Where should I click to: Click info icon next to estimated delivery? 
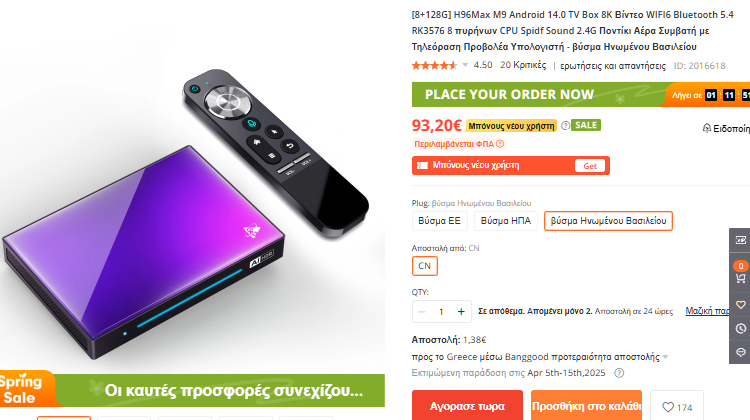click(x=619, y=373)
